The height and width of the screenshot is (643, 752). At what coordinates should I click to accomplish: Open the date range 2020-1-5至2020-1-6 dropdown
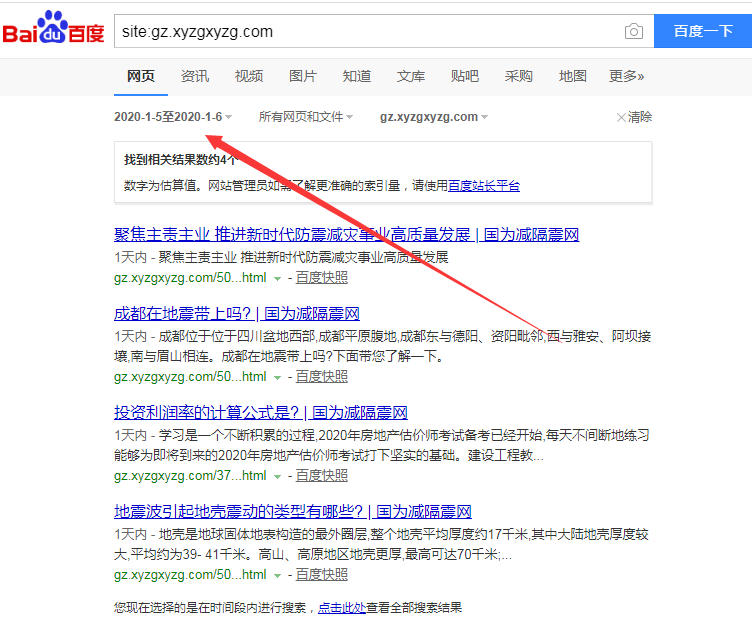173,117
